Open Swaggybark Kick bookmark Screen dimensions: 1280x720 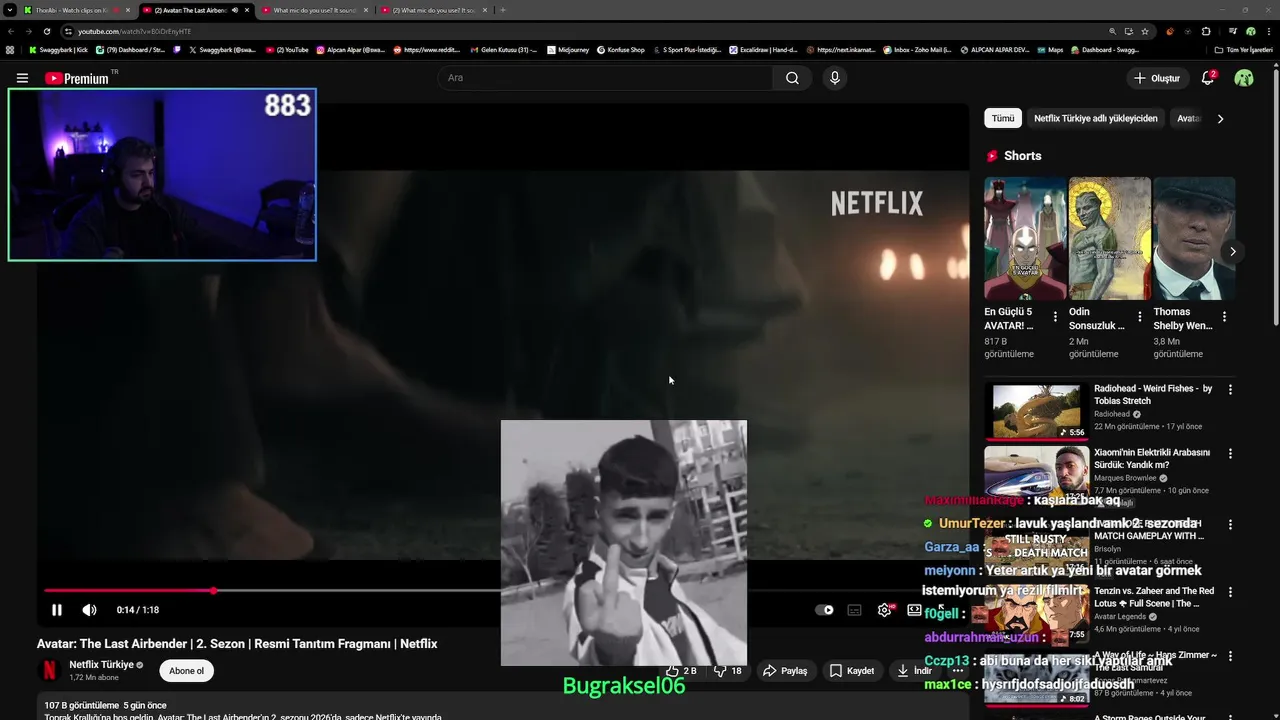[x=58, y=50]
